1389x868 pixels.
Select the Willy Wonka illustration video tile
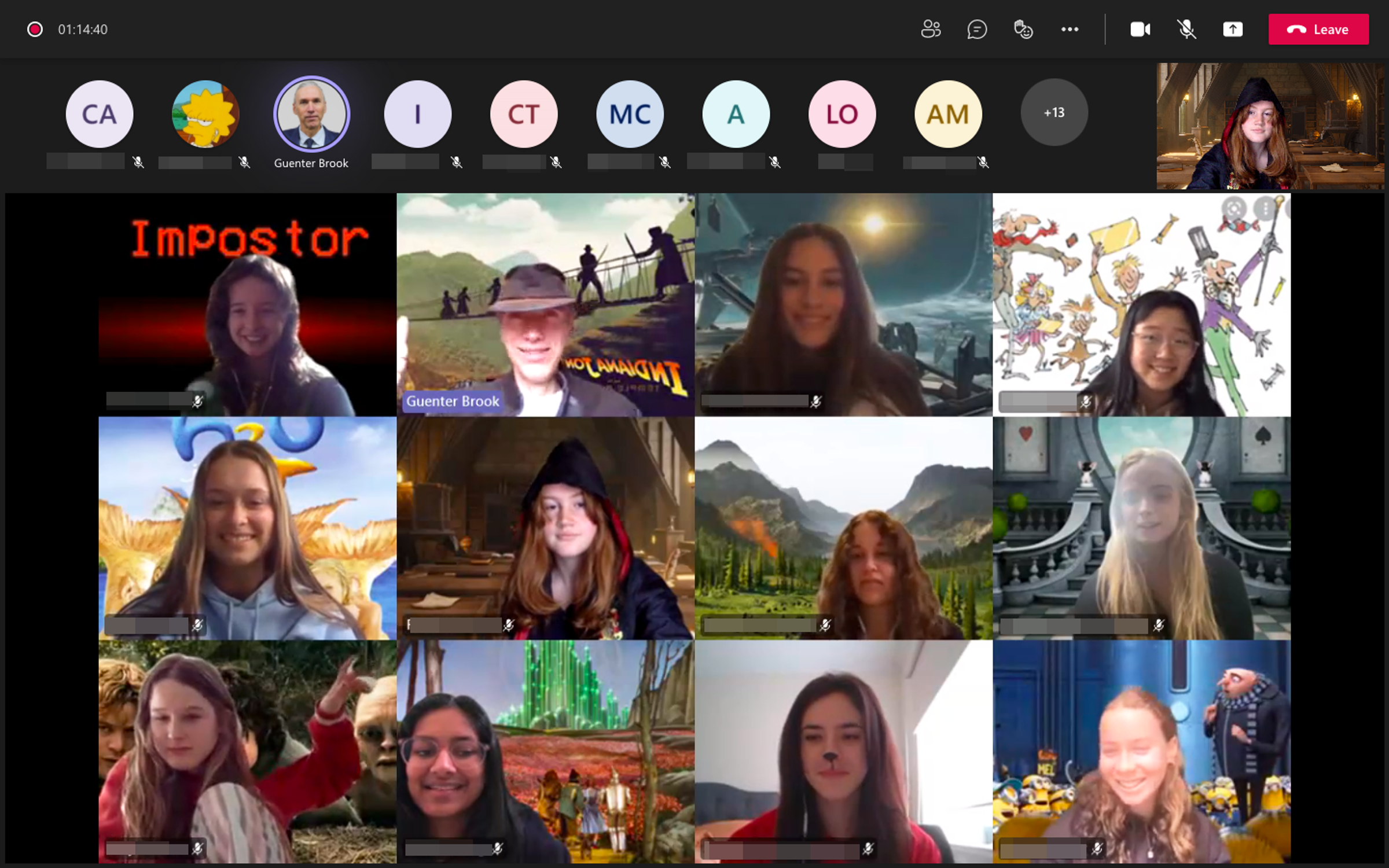click(1142, 304)
